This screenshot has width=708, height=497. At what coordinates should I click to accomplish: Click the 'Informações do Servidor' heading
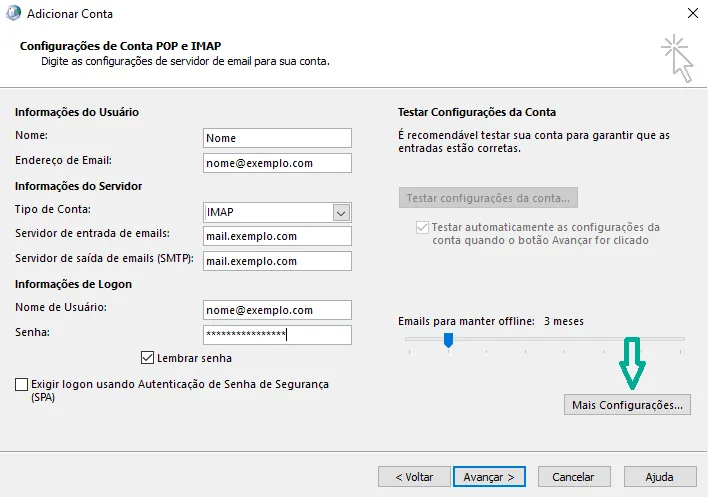pyautogui.click(x=79, y=186)
